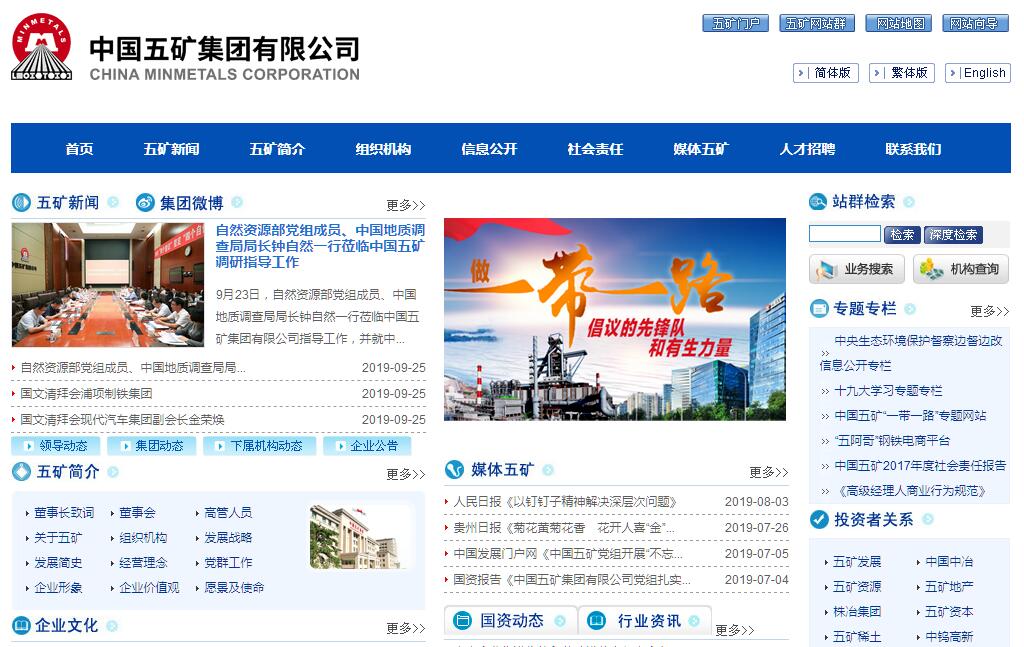
Task: Open 信息公开 in the navigation bar
Action: coord(489,149)
